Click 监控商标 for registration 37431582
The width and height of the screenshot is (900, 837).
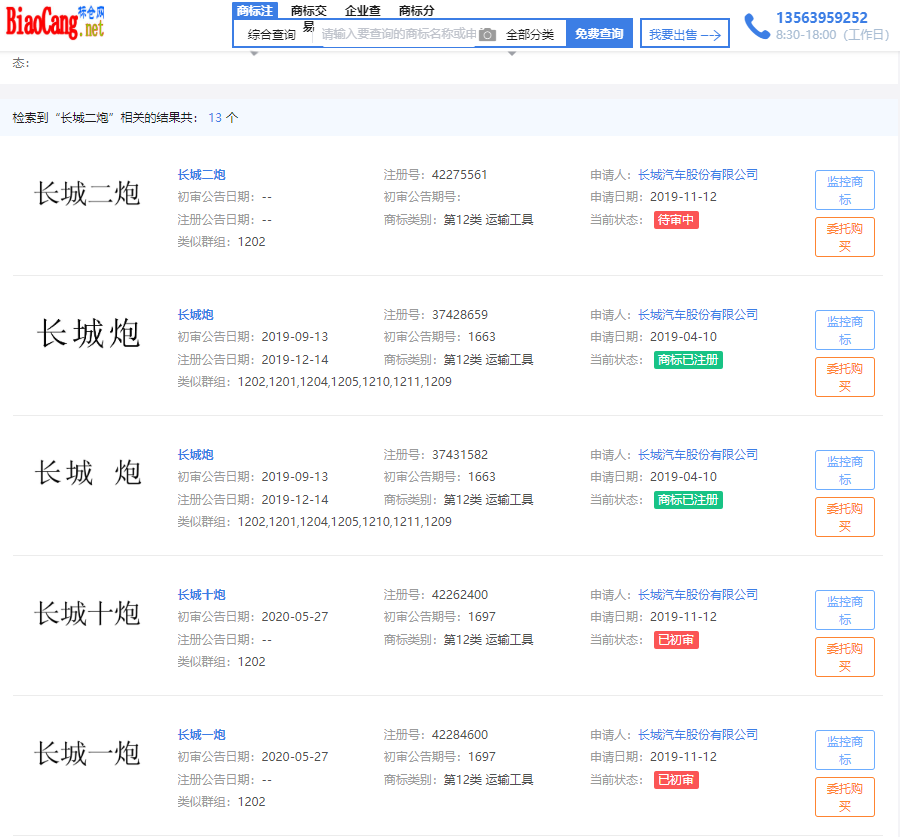point(845,470)
